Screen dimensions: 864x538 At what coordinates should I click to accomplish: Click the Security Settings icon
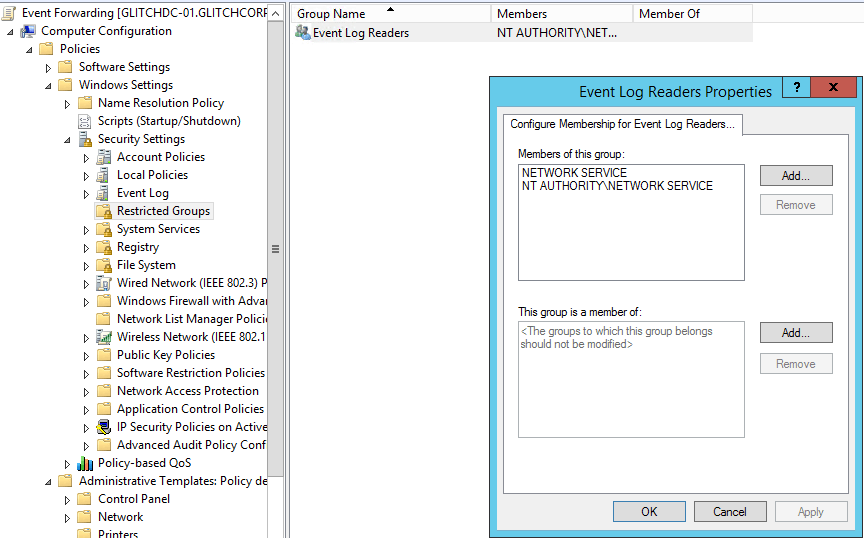85,139
